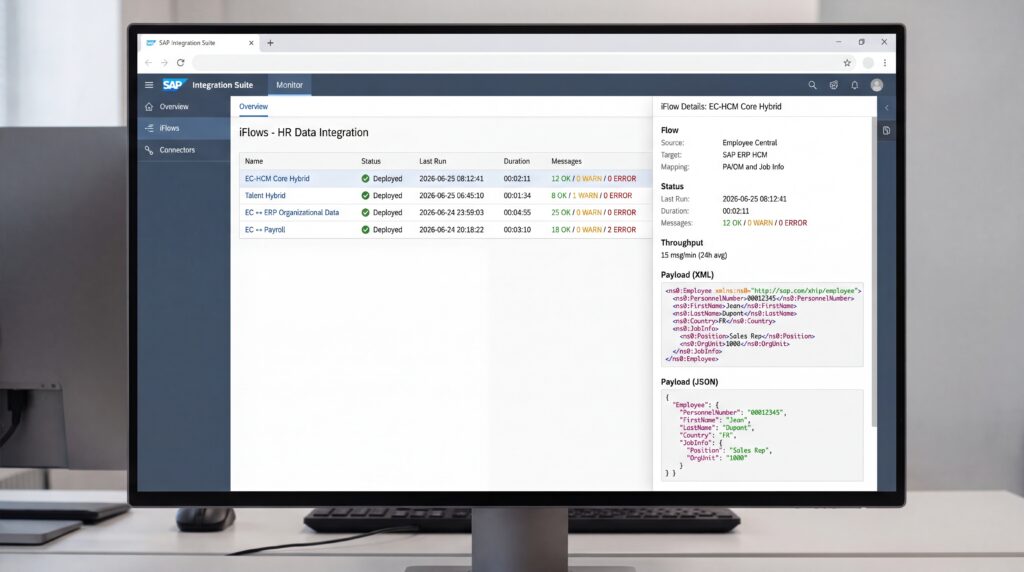Switch to SAP Integration Suite browser tab

198,43
